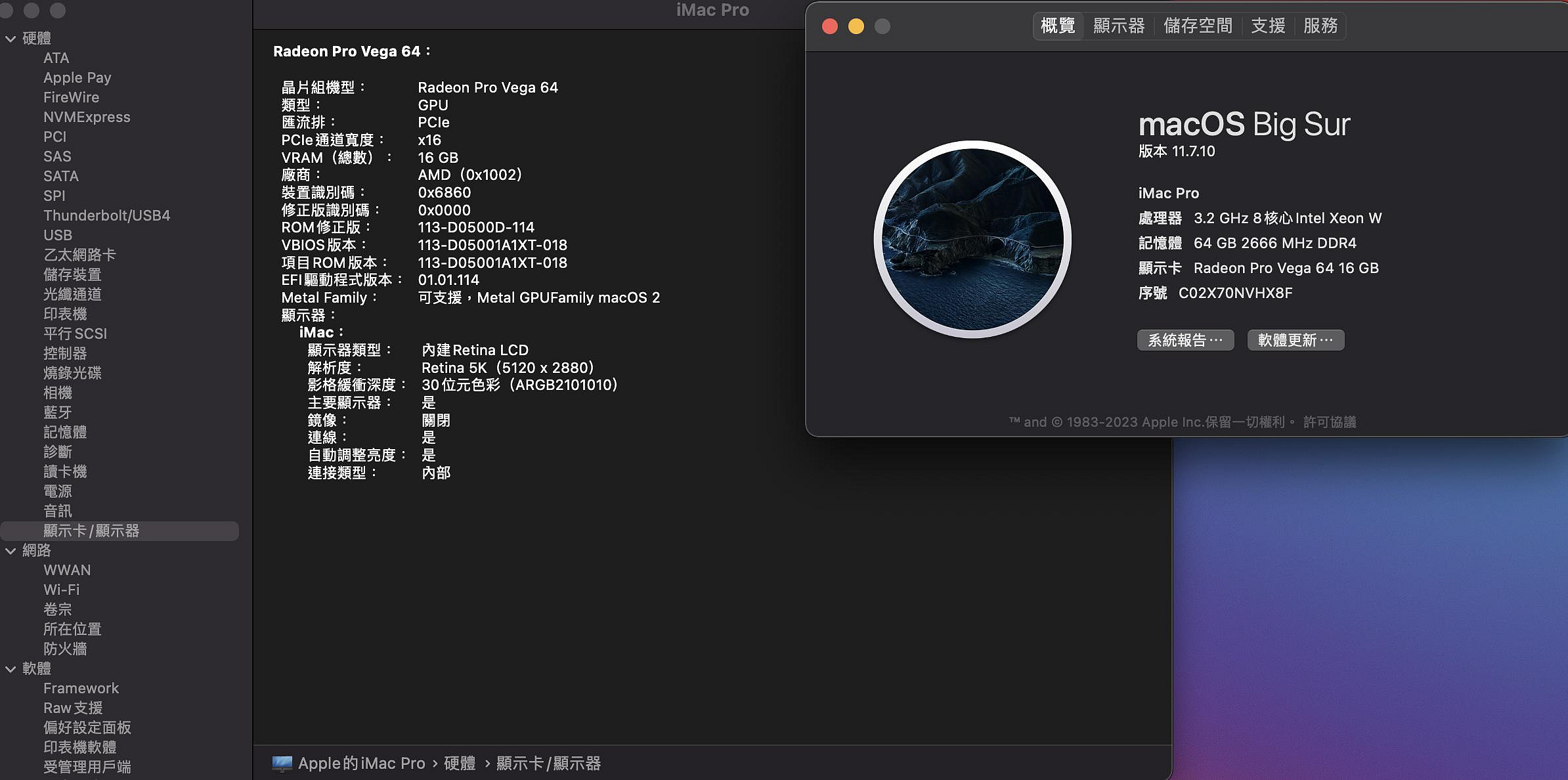Image resolution: width=1568 pixels, height=780 pixels.
Task: Select ATA in the sidebar
Action: 56,58
